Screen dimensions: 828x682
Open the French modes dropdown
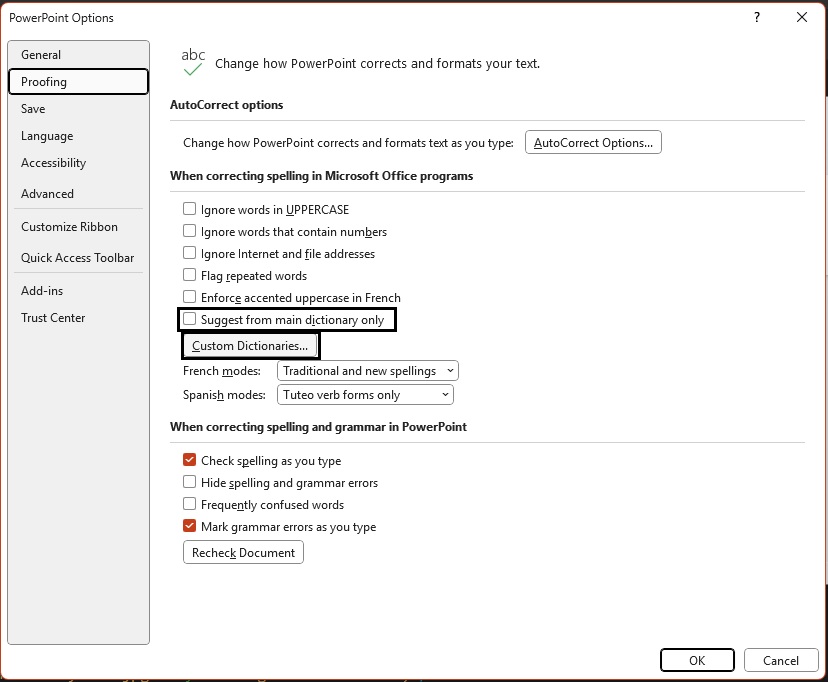pyautogui.click(x=367, y=371)
